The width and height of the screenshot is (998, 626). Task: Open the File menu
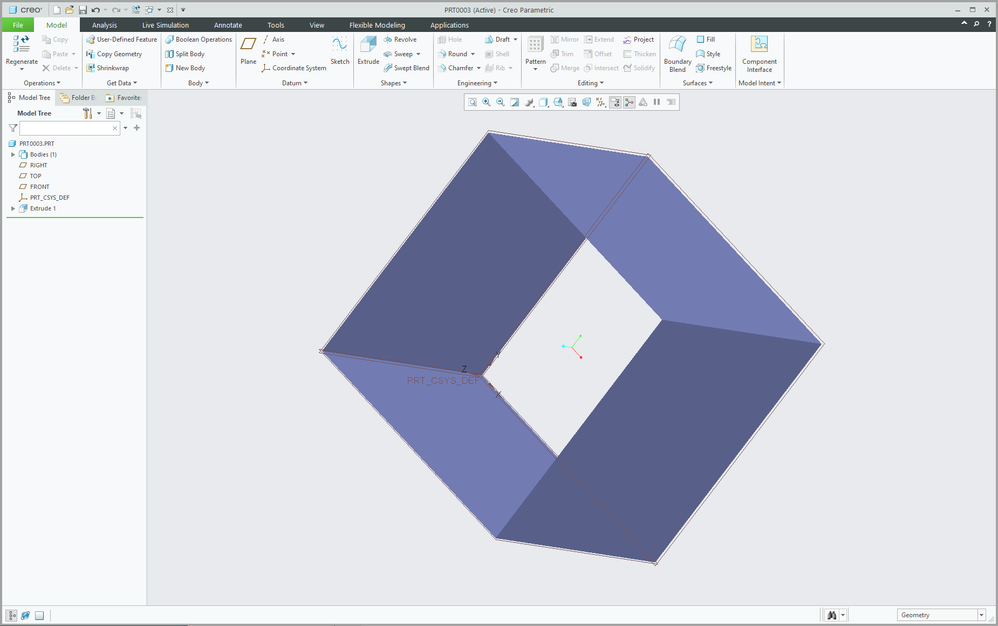coord(17,25)
